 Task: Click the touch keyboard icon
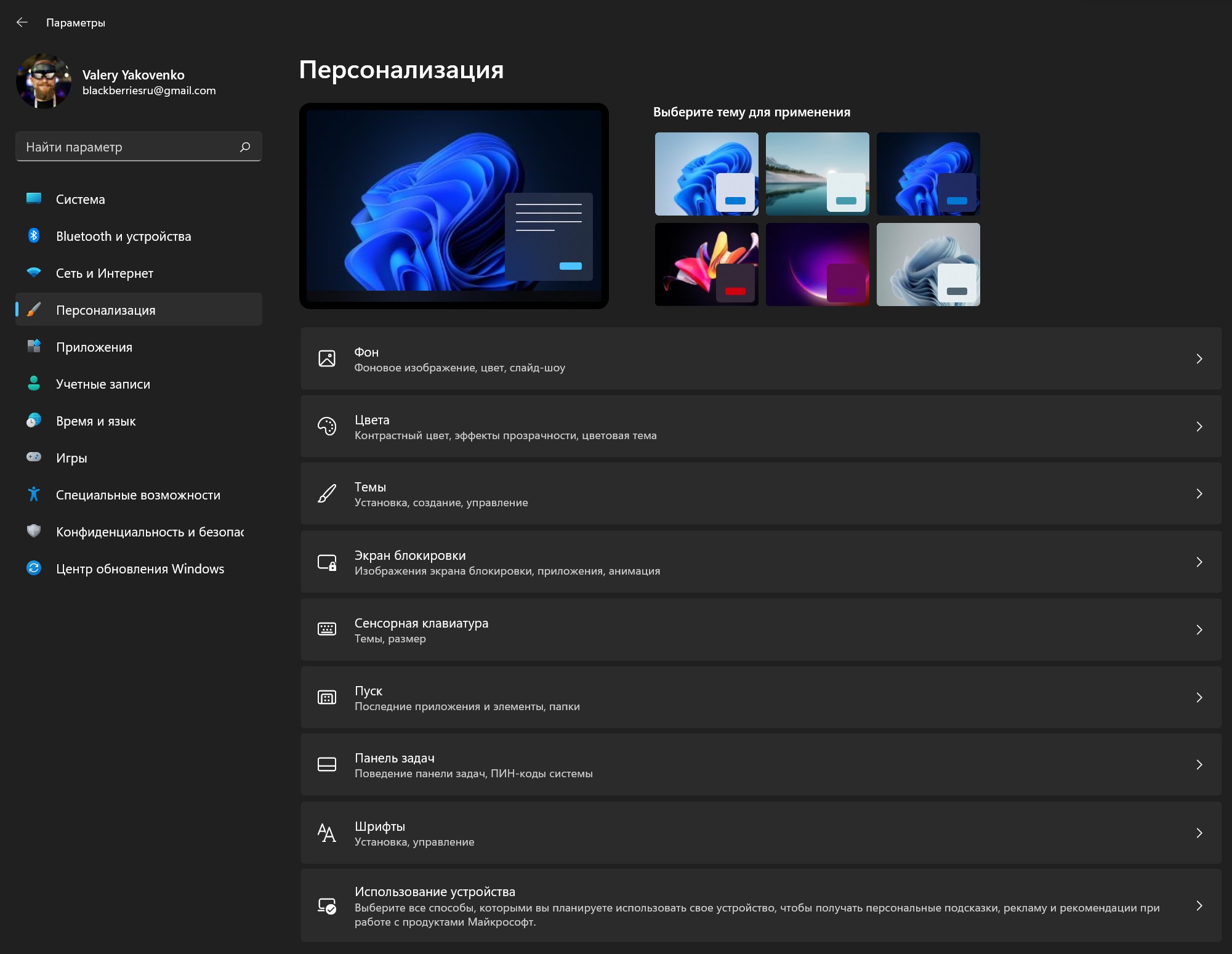click(327, 629)
